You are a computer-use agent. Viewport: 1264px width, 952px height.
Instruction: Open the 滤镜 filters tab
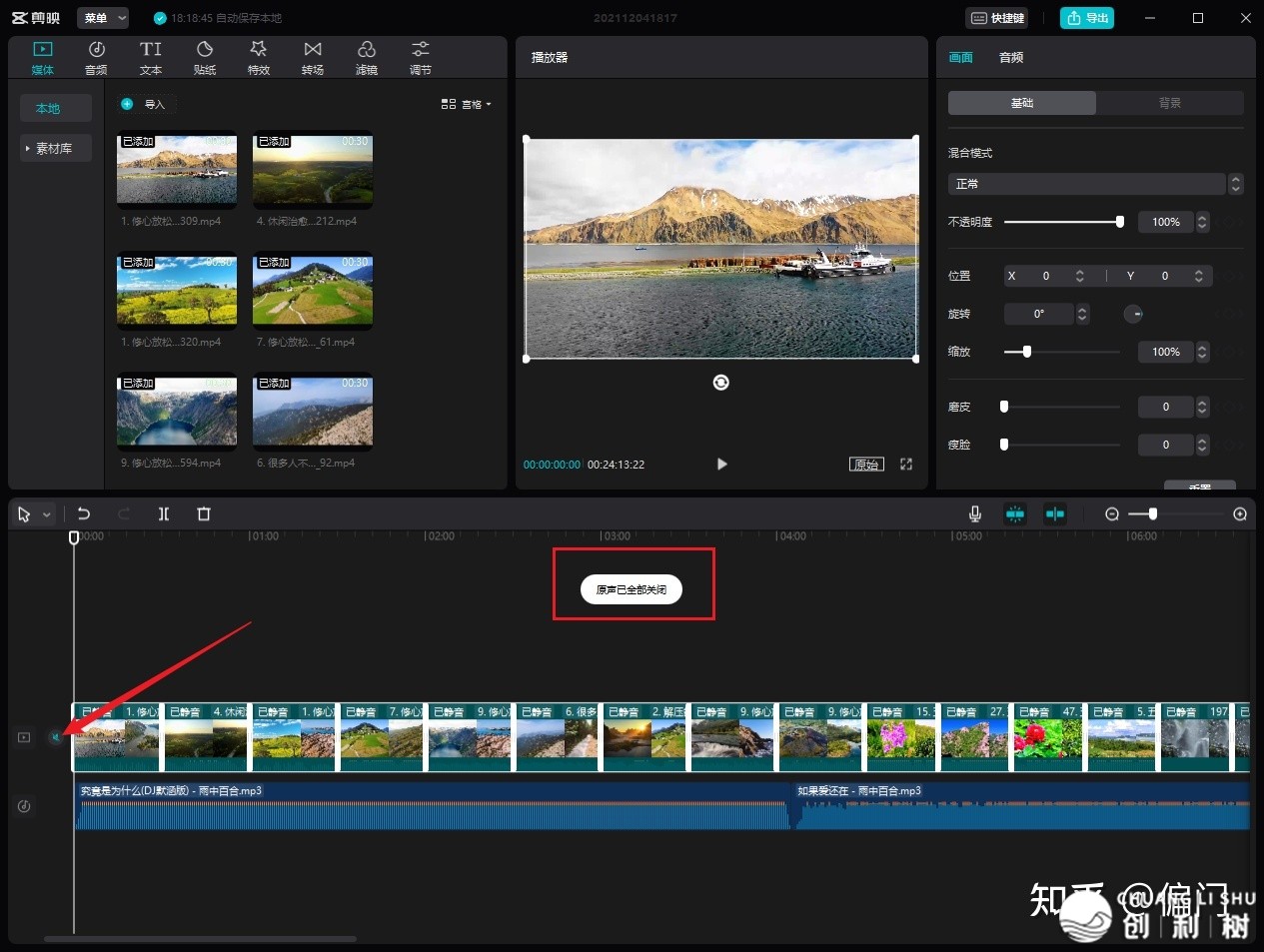(367, 58)
